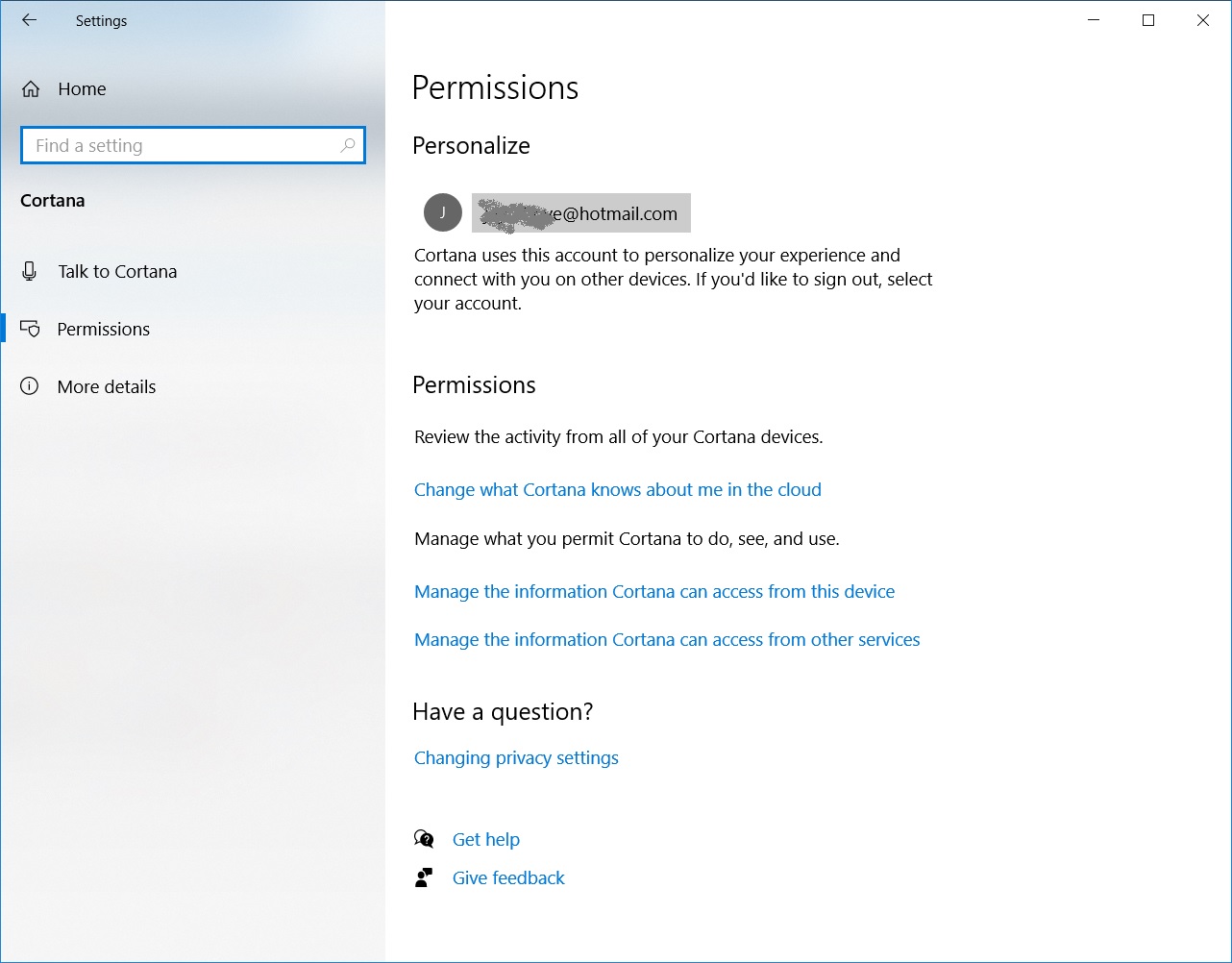Click the microphone icon
The width and height of the screenshot is (1232, 963).
[30, 272]
